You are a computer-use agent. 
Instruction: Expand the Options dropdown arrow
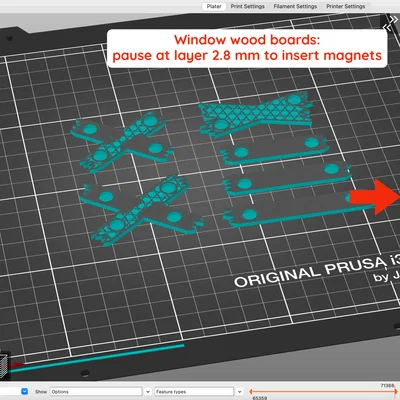coord(148,392)
